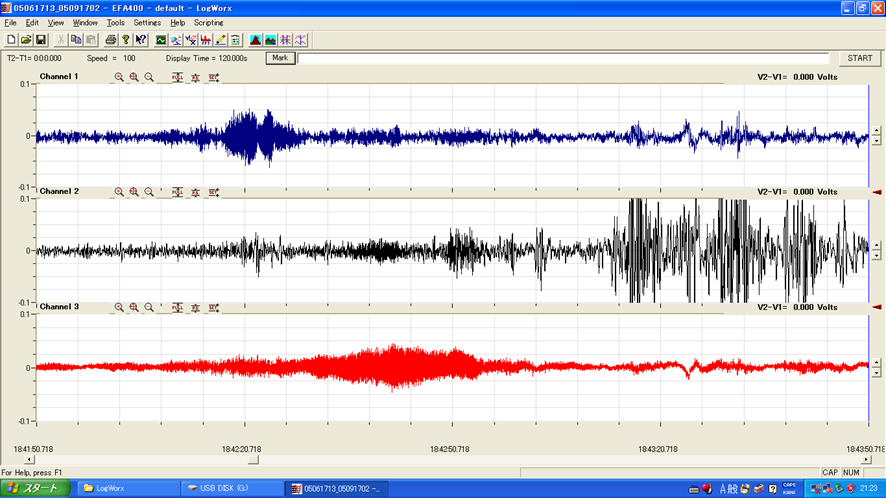Image resolution: width=886 pixels, height=498 pixels.
Task: Click the mark text input field
Action: pyautogui.click(x=563, y=58)
